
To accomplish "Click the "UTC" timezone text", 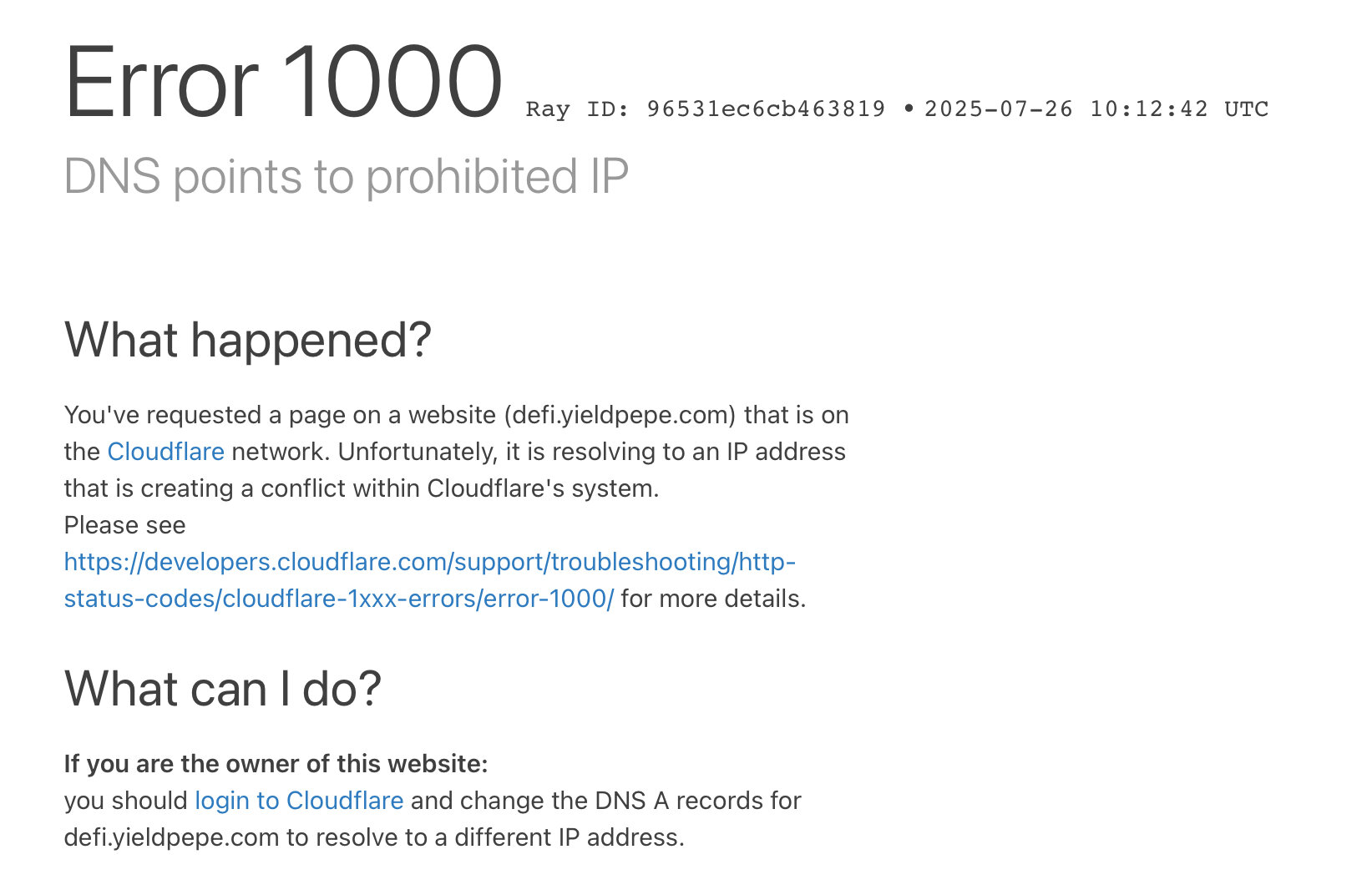I will (1246, 109).
